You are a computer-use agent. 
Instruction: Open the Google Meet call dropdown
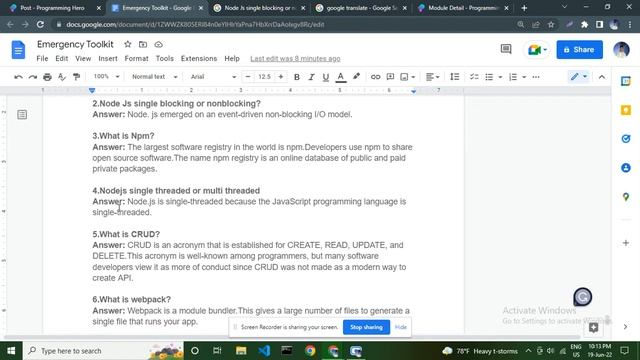pyautogui.click(x=537, y=50)
